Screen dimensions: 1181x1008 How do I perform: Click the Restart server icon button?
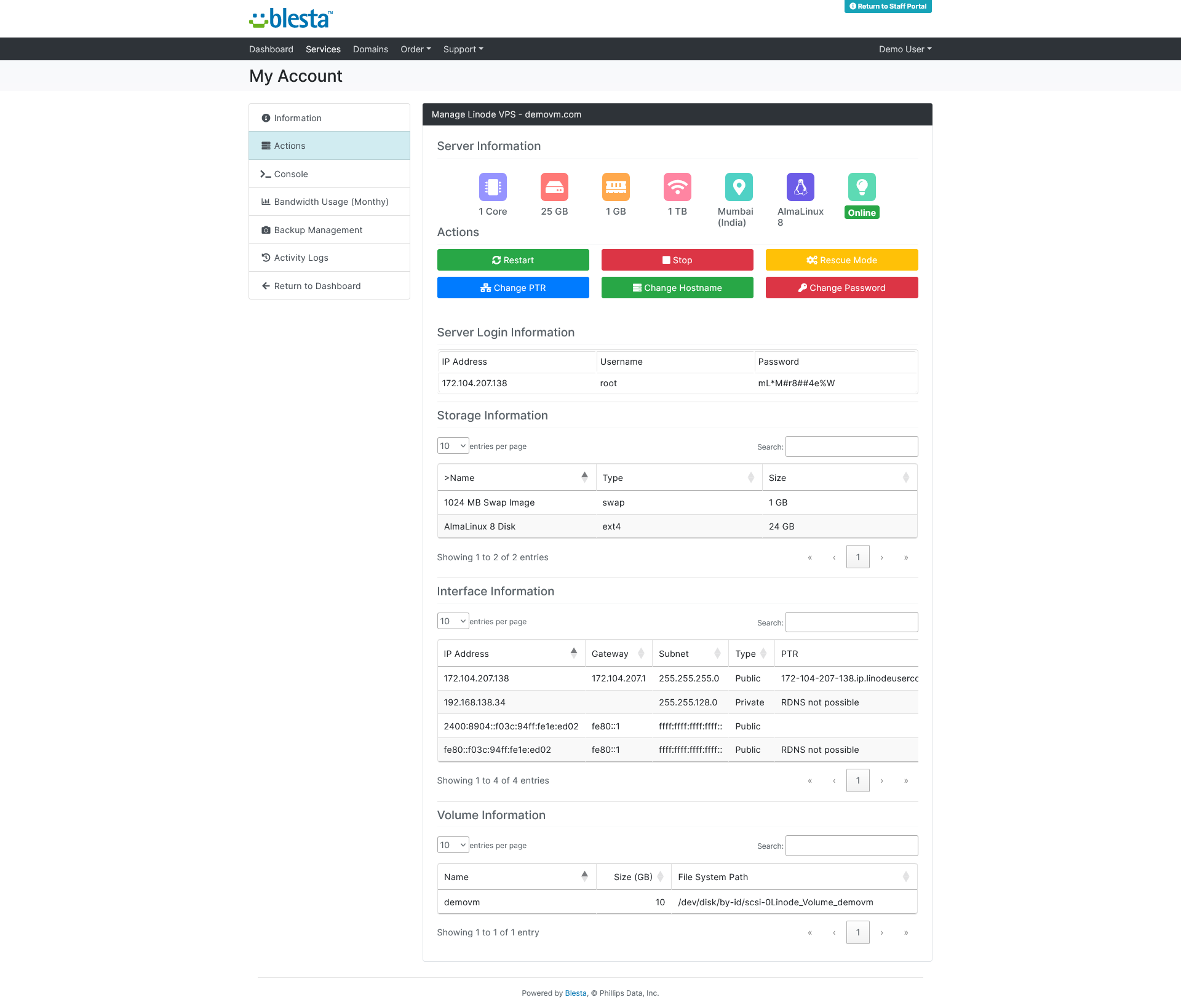pyautogui.click(x=513, y=260)
